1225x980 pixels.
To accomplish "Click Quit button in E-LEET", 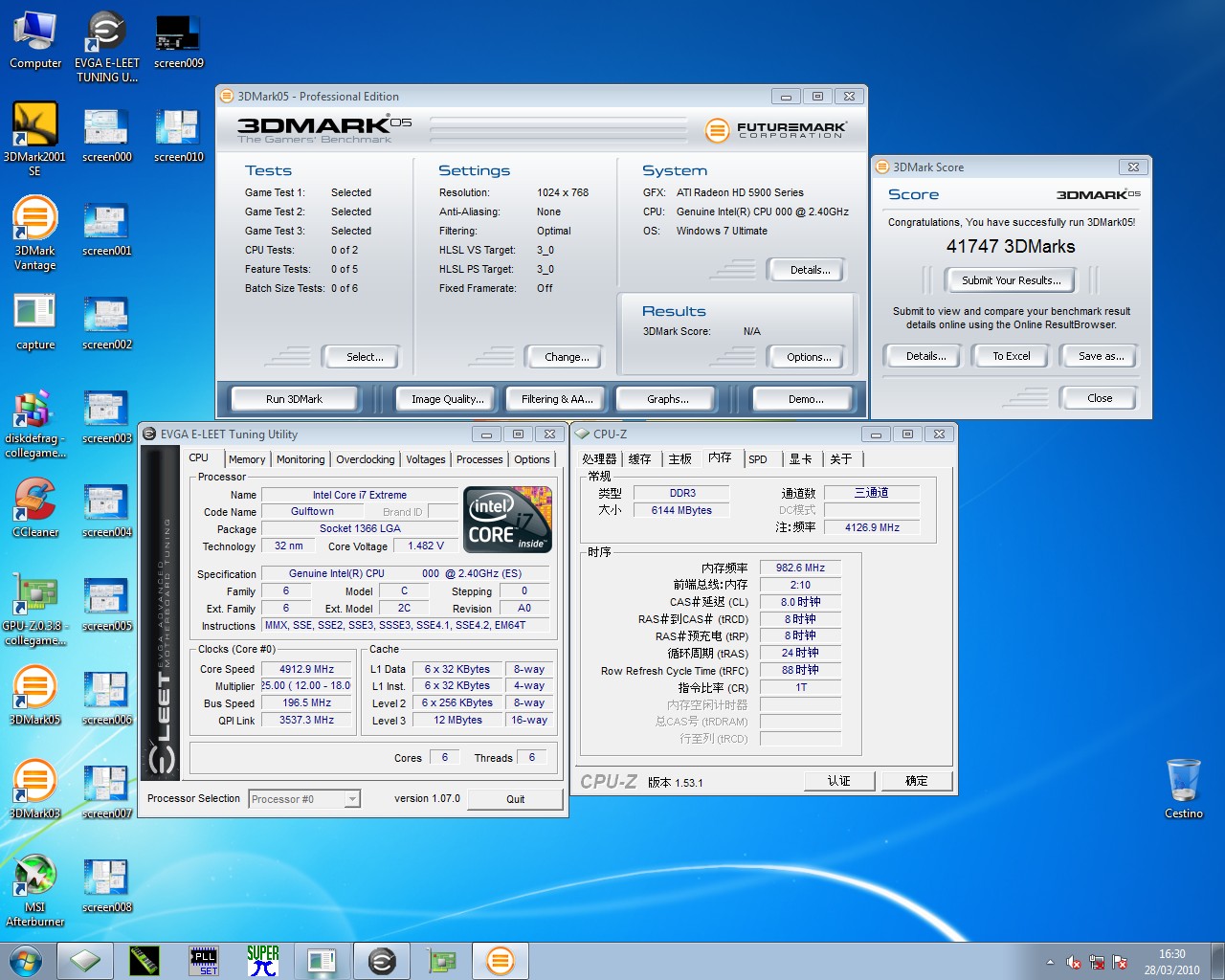I will 516,799.
